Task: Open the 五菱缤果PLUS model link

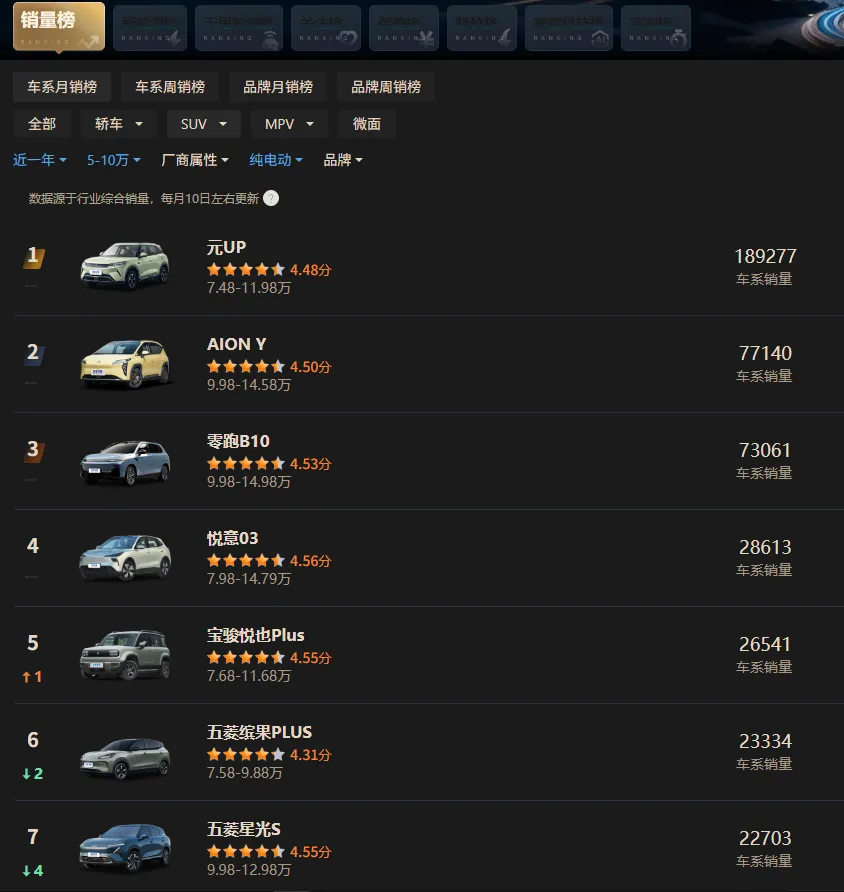Action: pos(259,732)
